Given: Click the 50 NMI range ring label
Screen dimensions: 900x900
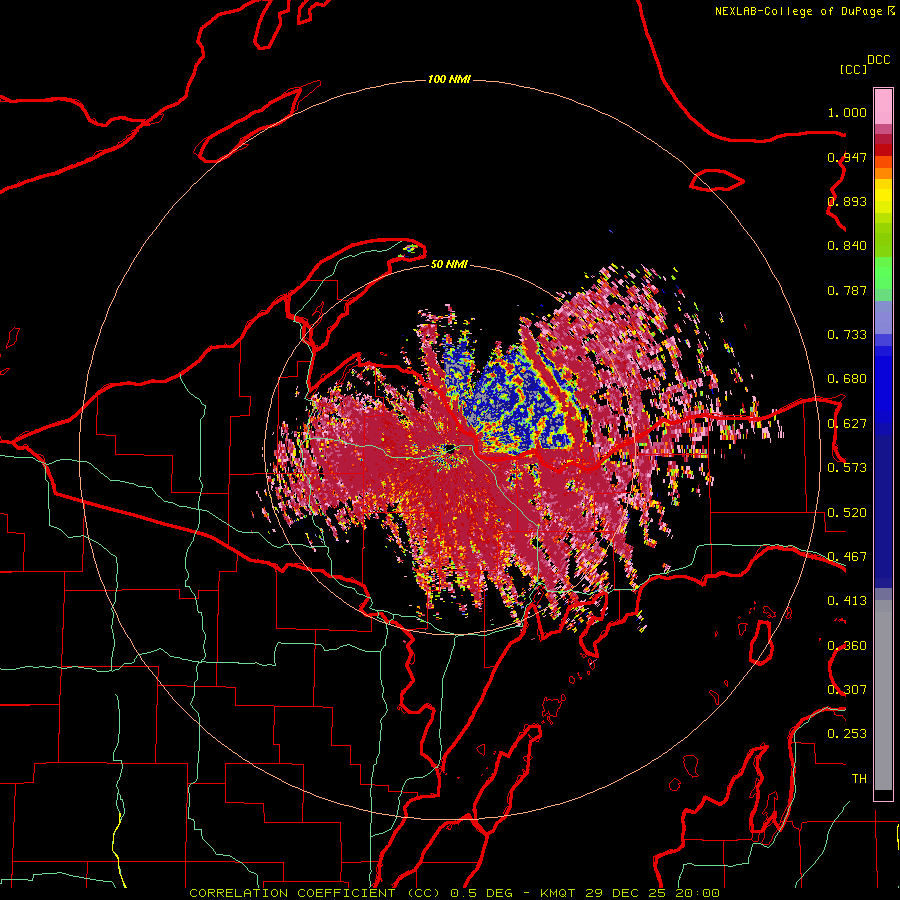Looking at the screenshot, I should [x=449, y=264].
